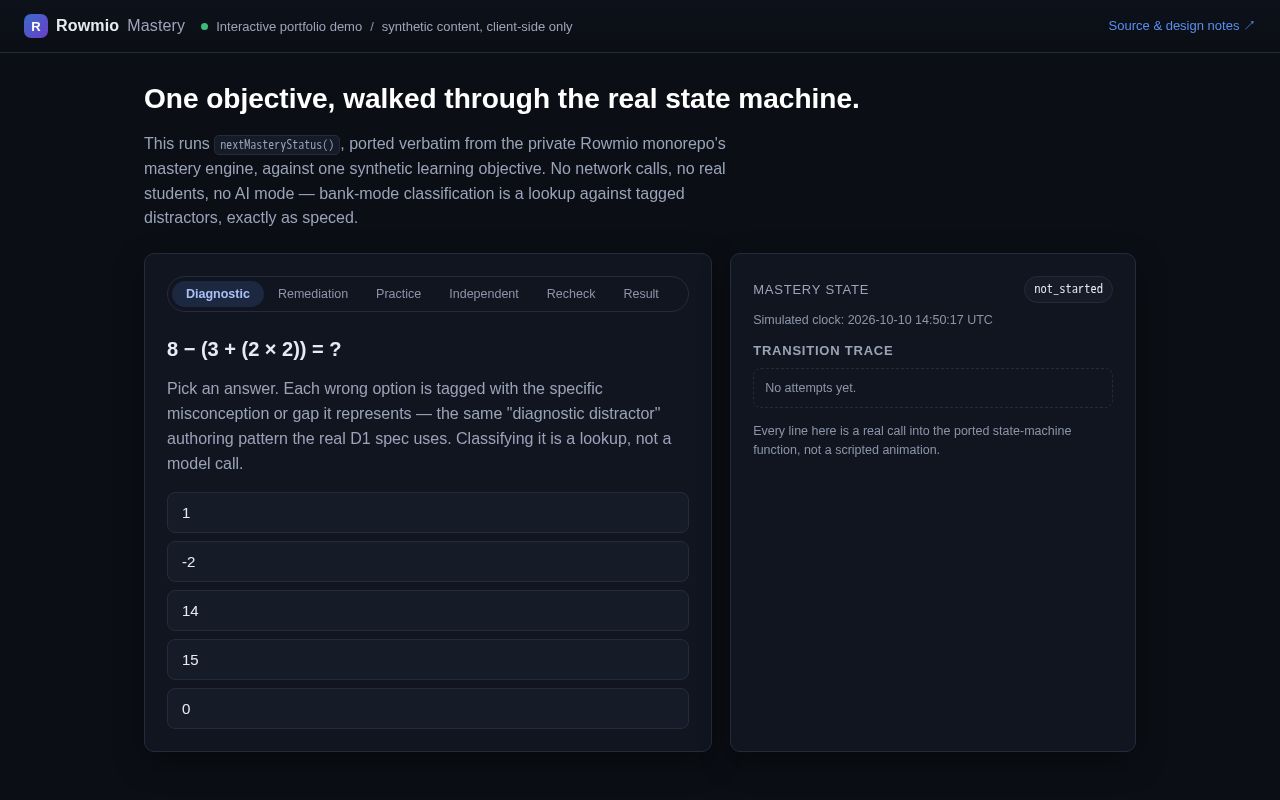Click the nextMasteryStatus() code label
The image size is (1280, 800).
pos(277,145)
